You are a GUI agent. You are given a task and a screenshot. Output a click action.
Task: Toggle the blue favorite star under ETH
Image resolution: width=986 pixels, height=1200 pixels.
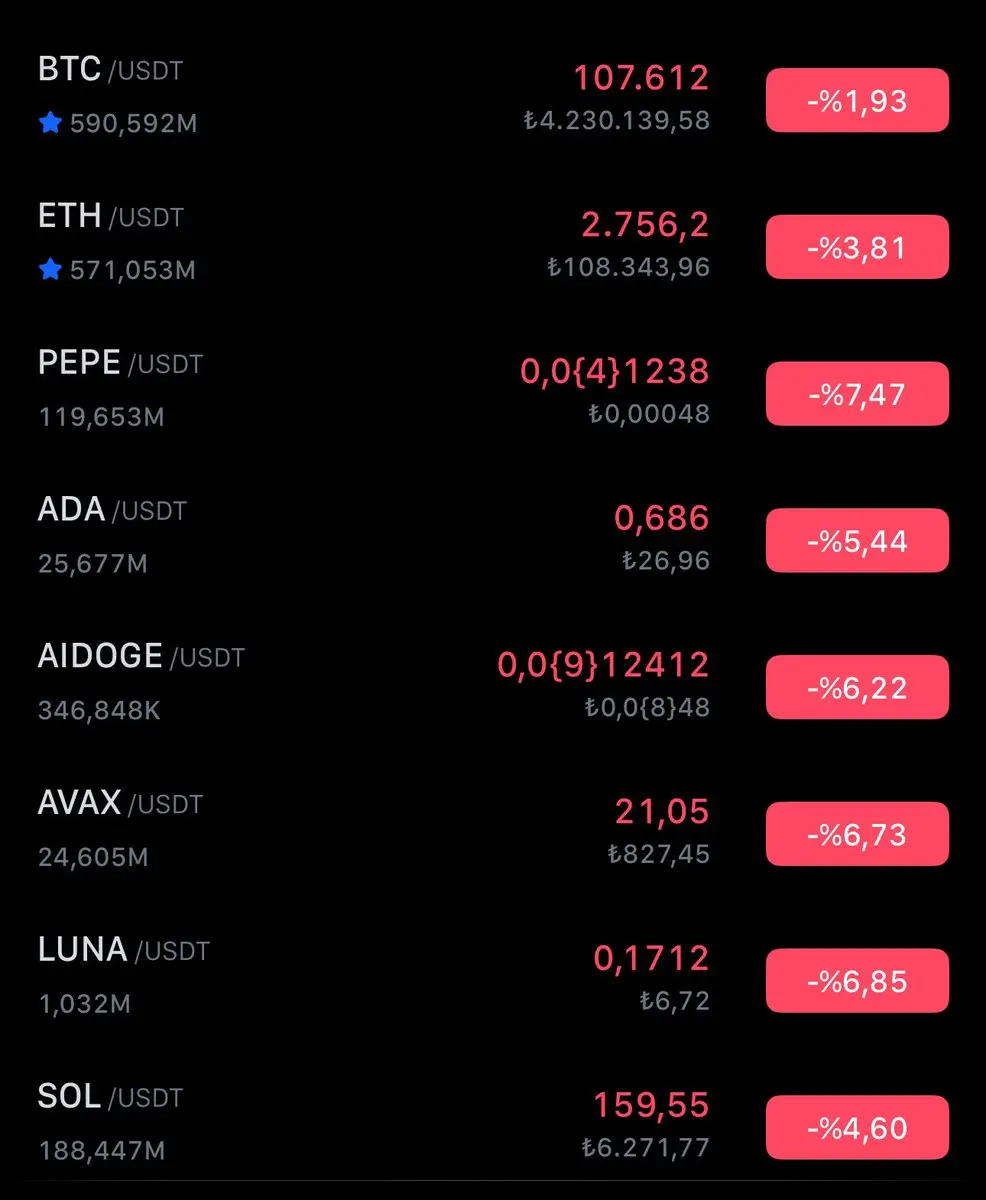point(50,269)
